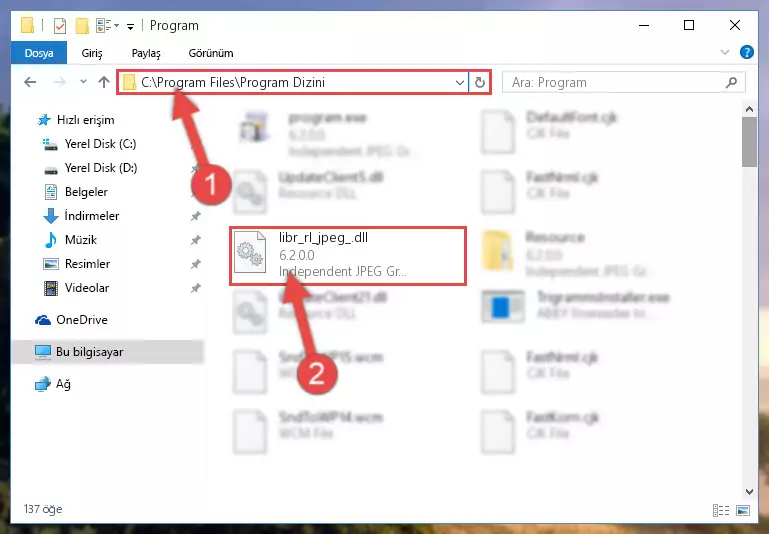Switch to large icons view layout
769x534 pixels.
pyautogui.click(x=743, y=510)
